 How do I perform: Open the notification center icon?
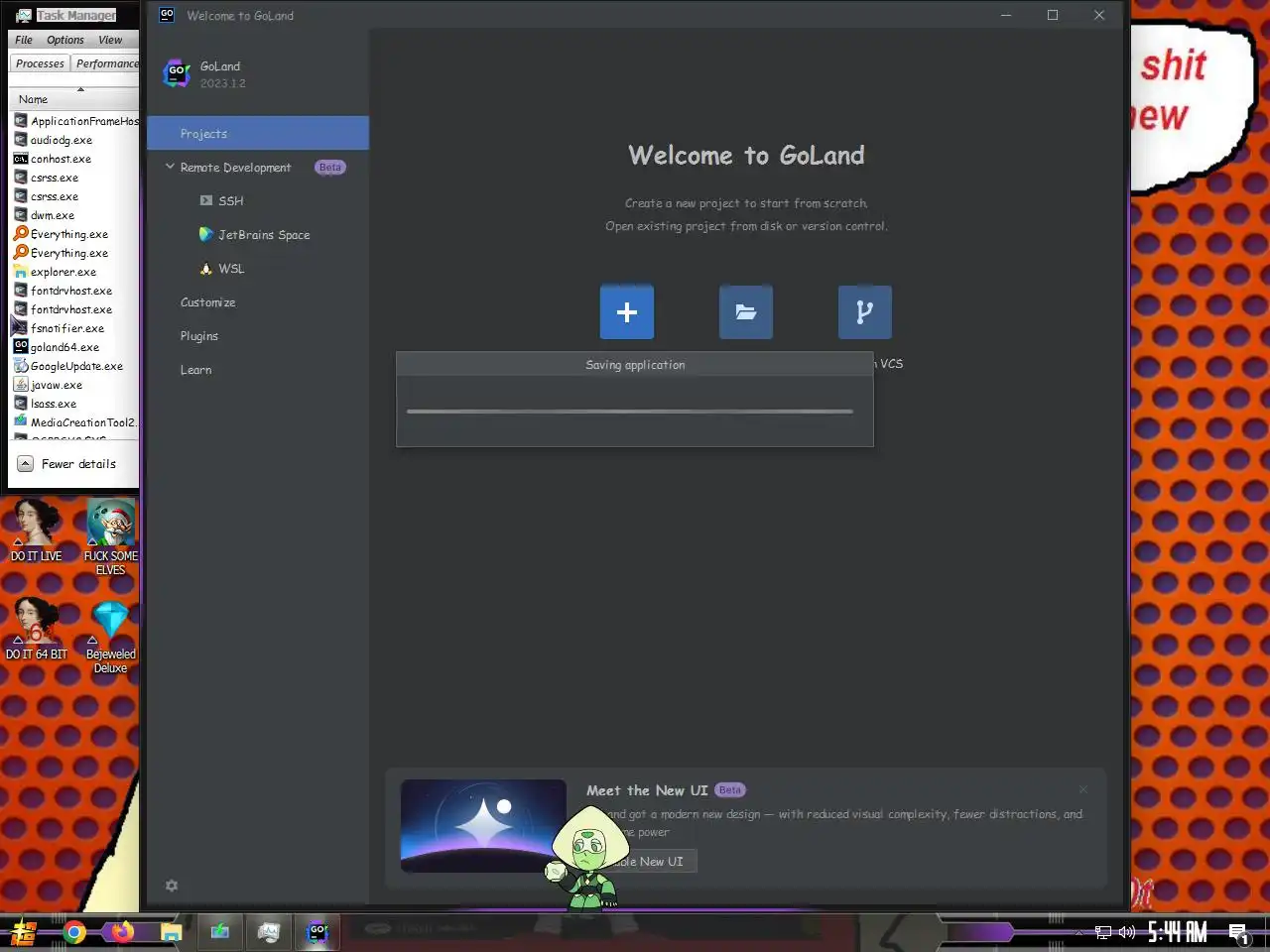1238,932
